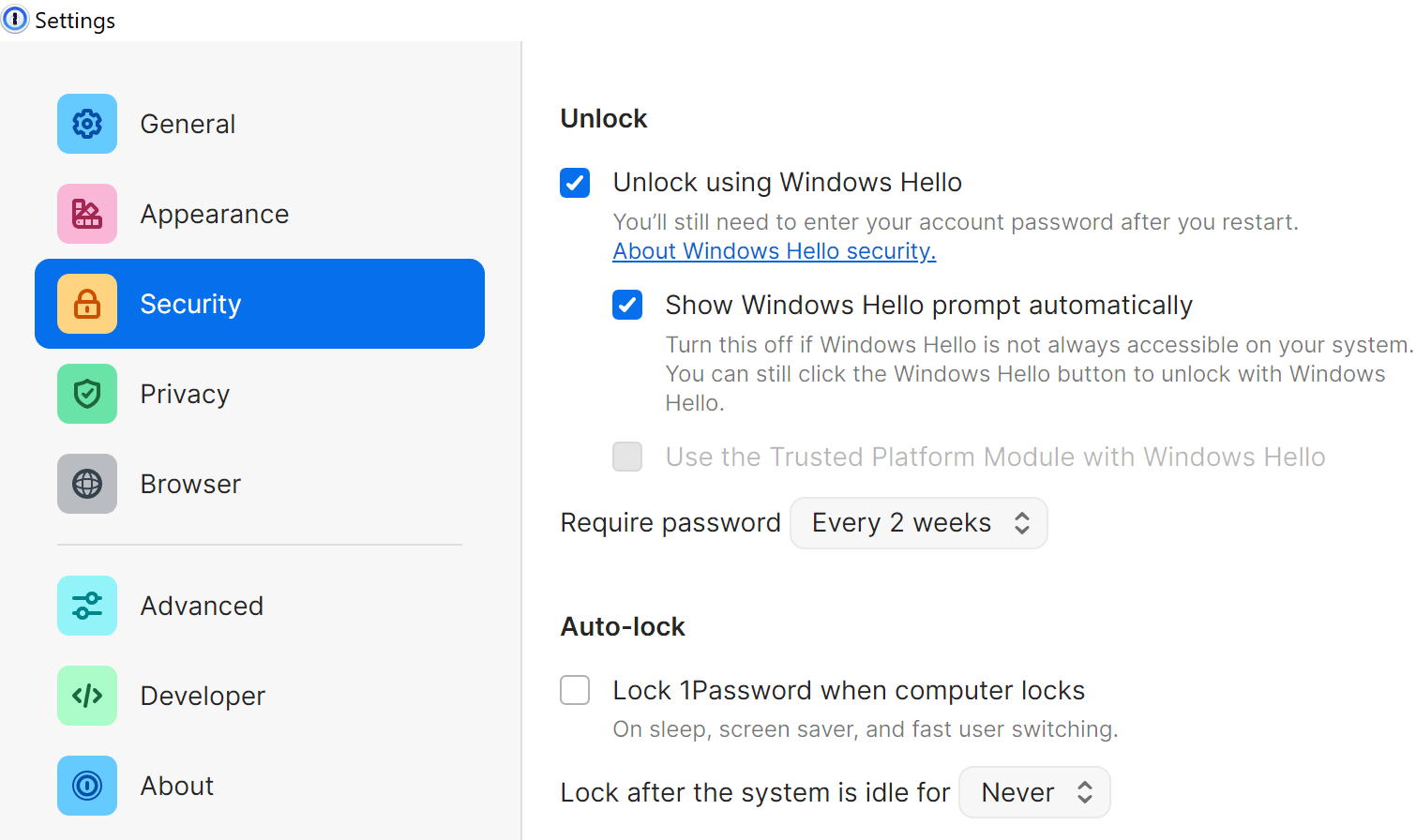Click the Advanced sliders icon
The image size is (1416, 840).
pyautogui.click(x=86, y=605)
